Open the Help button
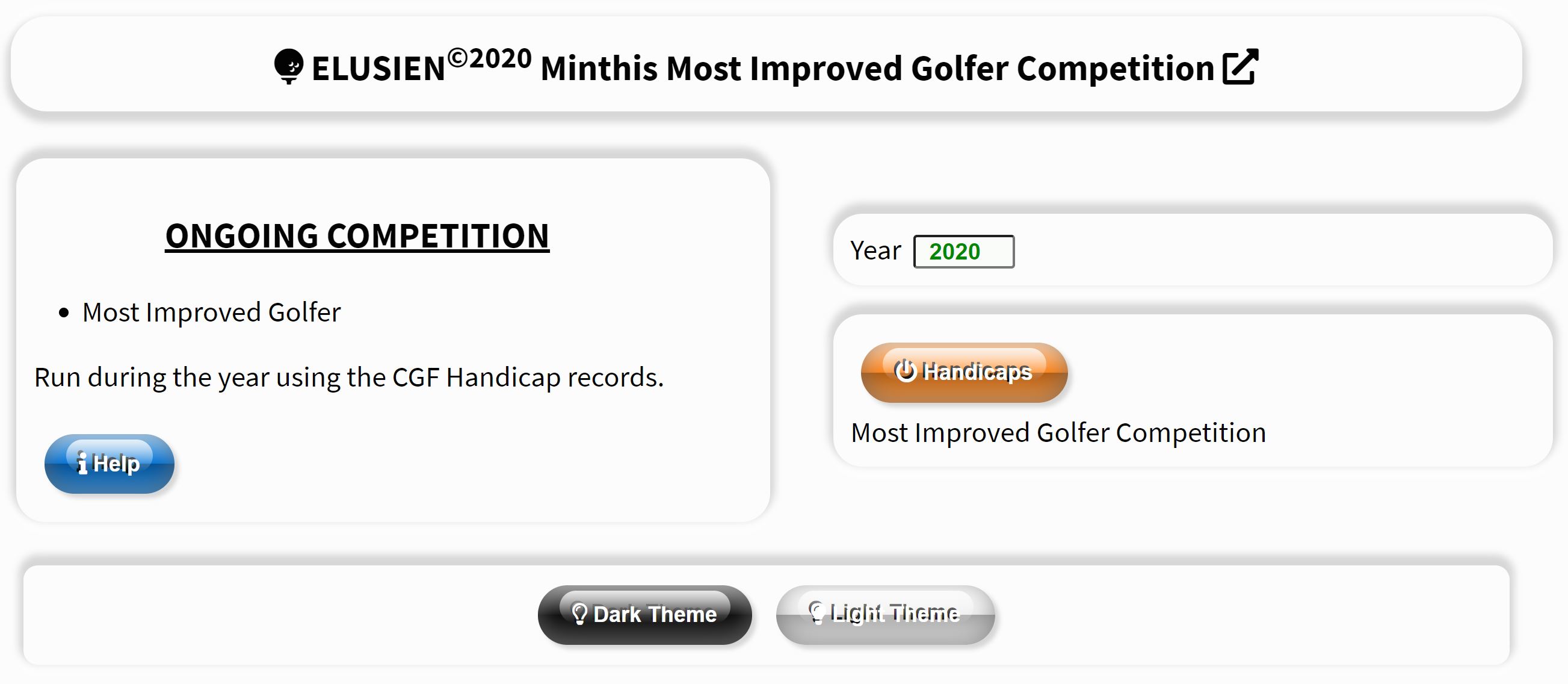 point(110,464)
